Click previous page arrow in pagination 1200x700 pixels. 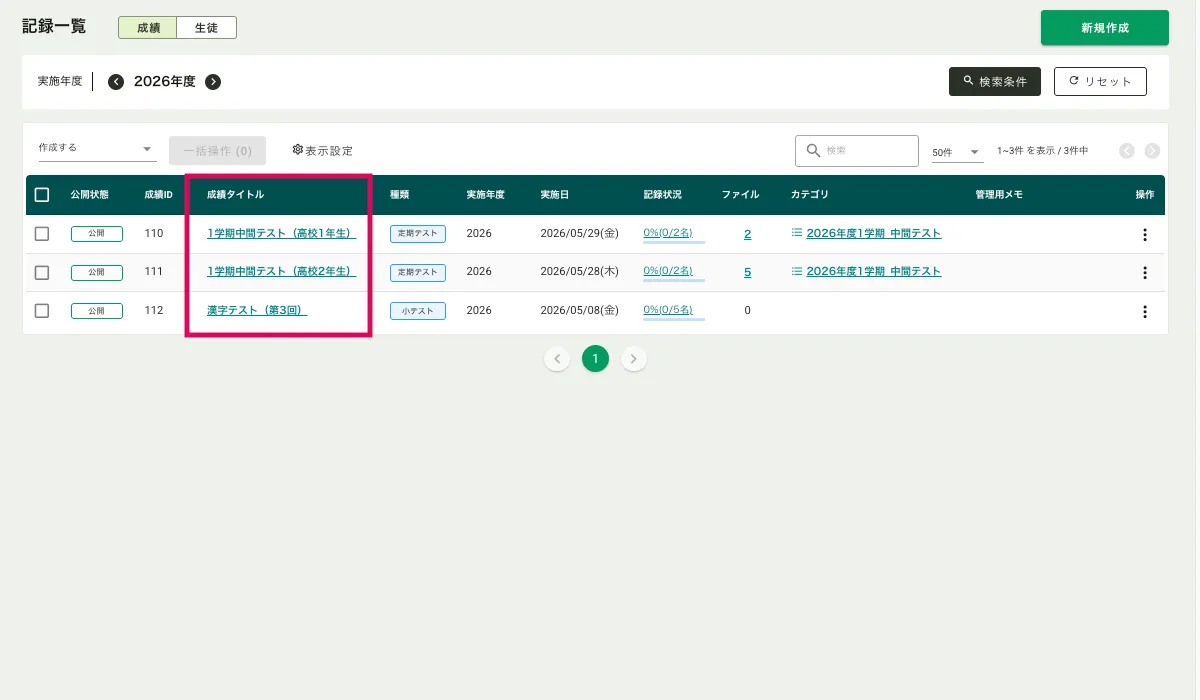click(x=557, y=359)
